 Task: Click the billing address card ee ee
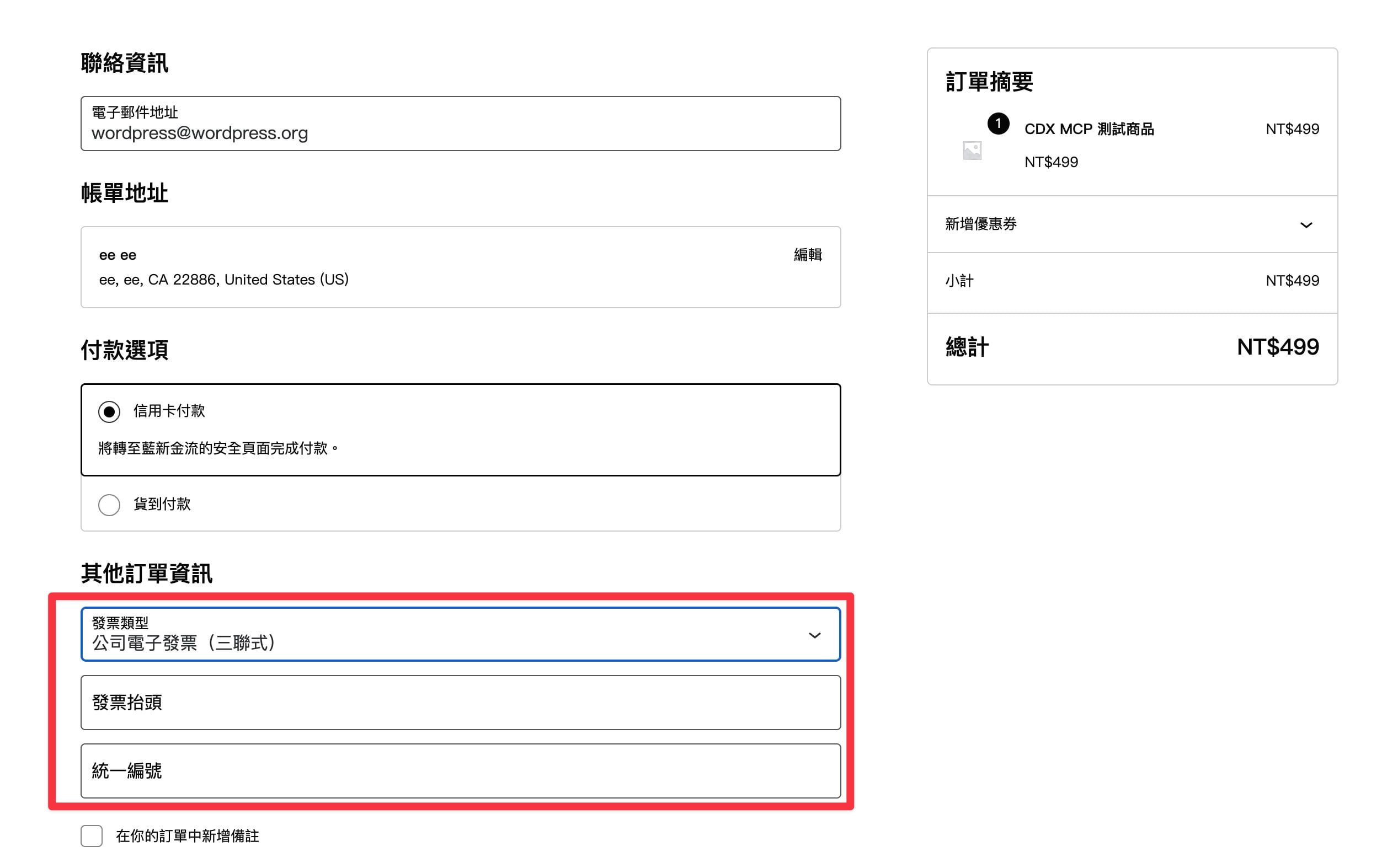(x=461, y=267)
